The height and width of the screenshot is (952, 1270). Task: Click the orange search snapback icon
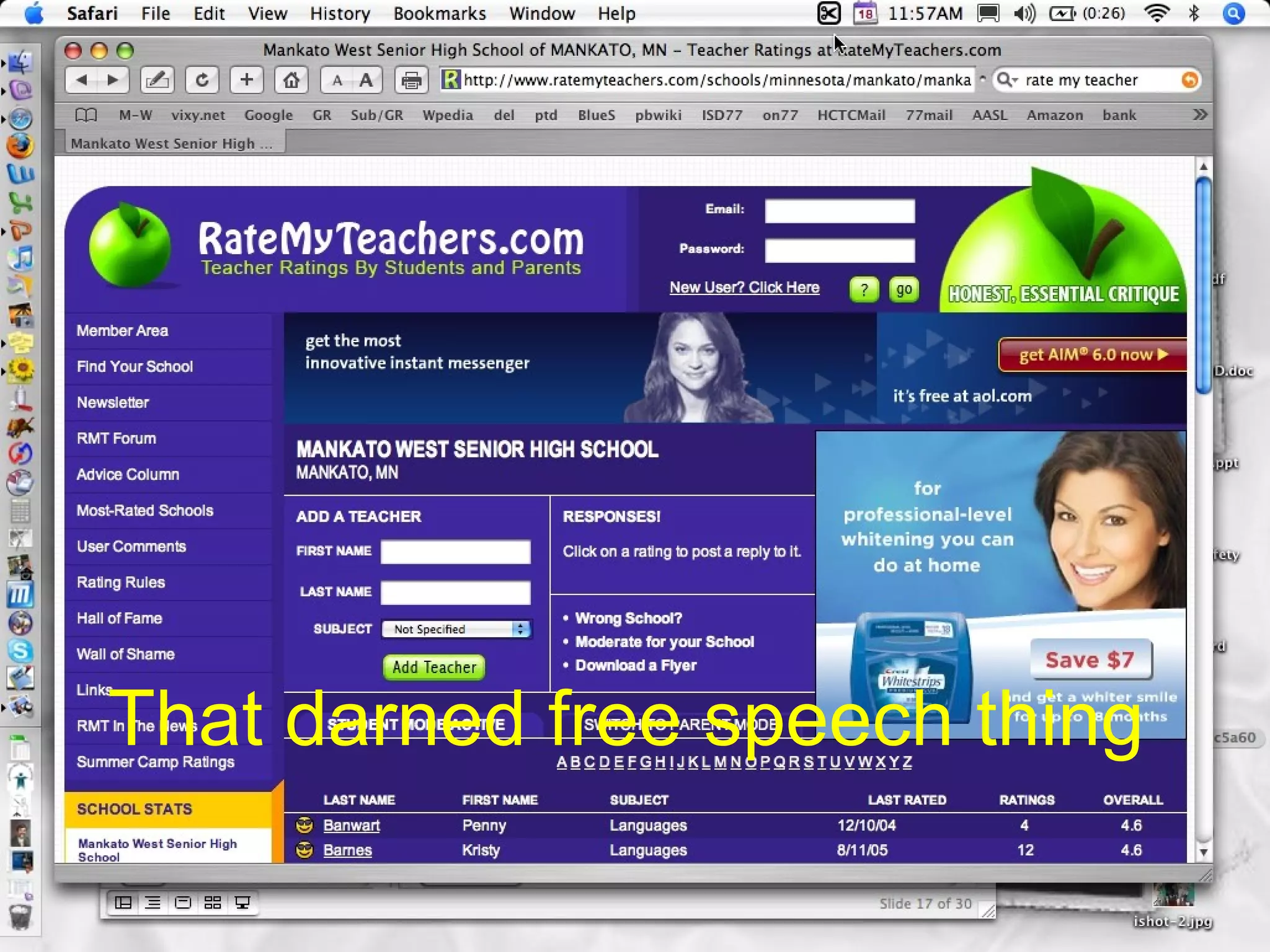click(1189, 80)
